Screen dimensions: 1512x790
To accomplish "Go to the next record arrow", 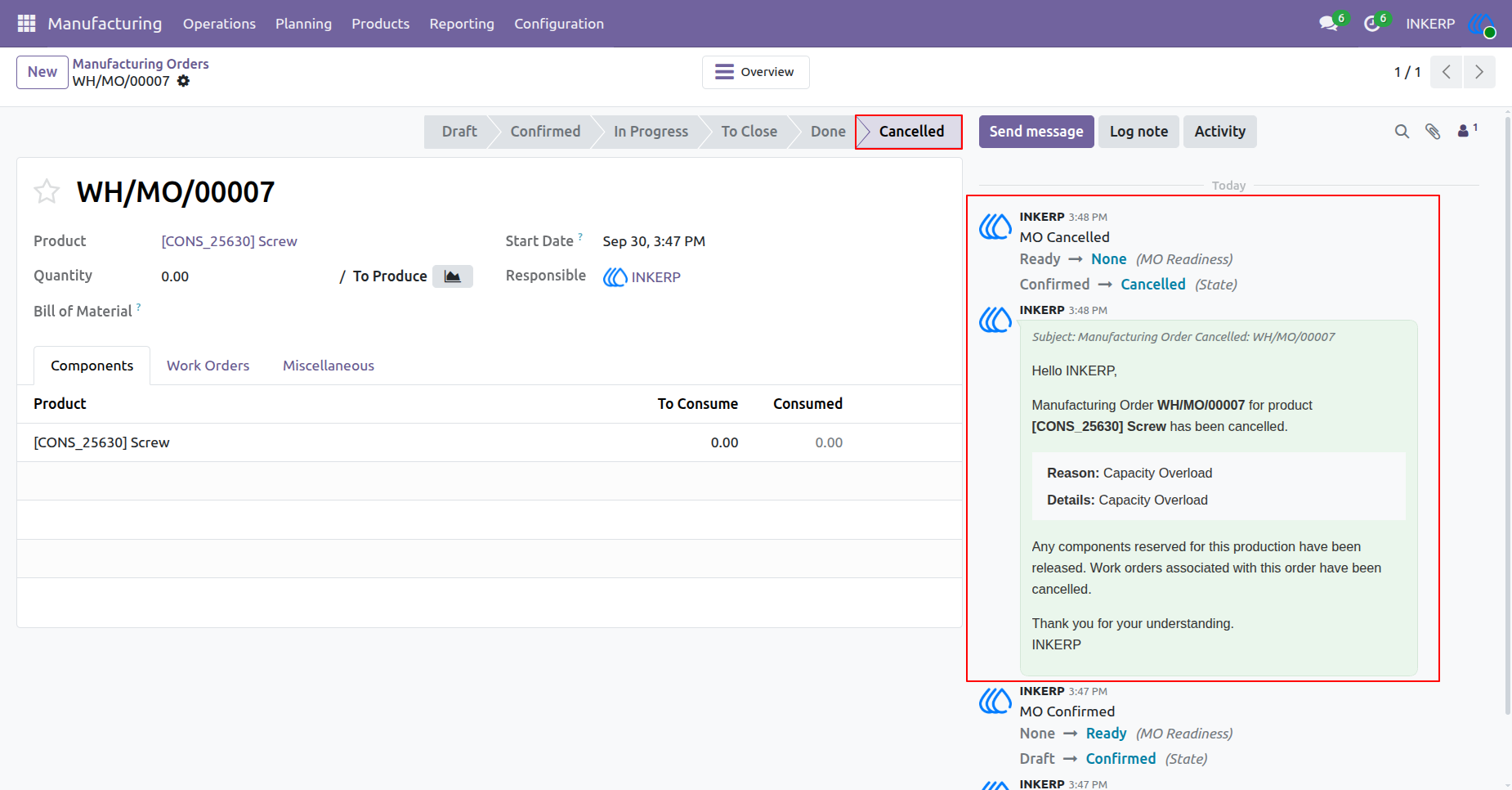I will point(1479,72).
